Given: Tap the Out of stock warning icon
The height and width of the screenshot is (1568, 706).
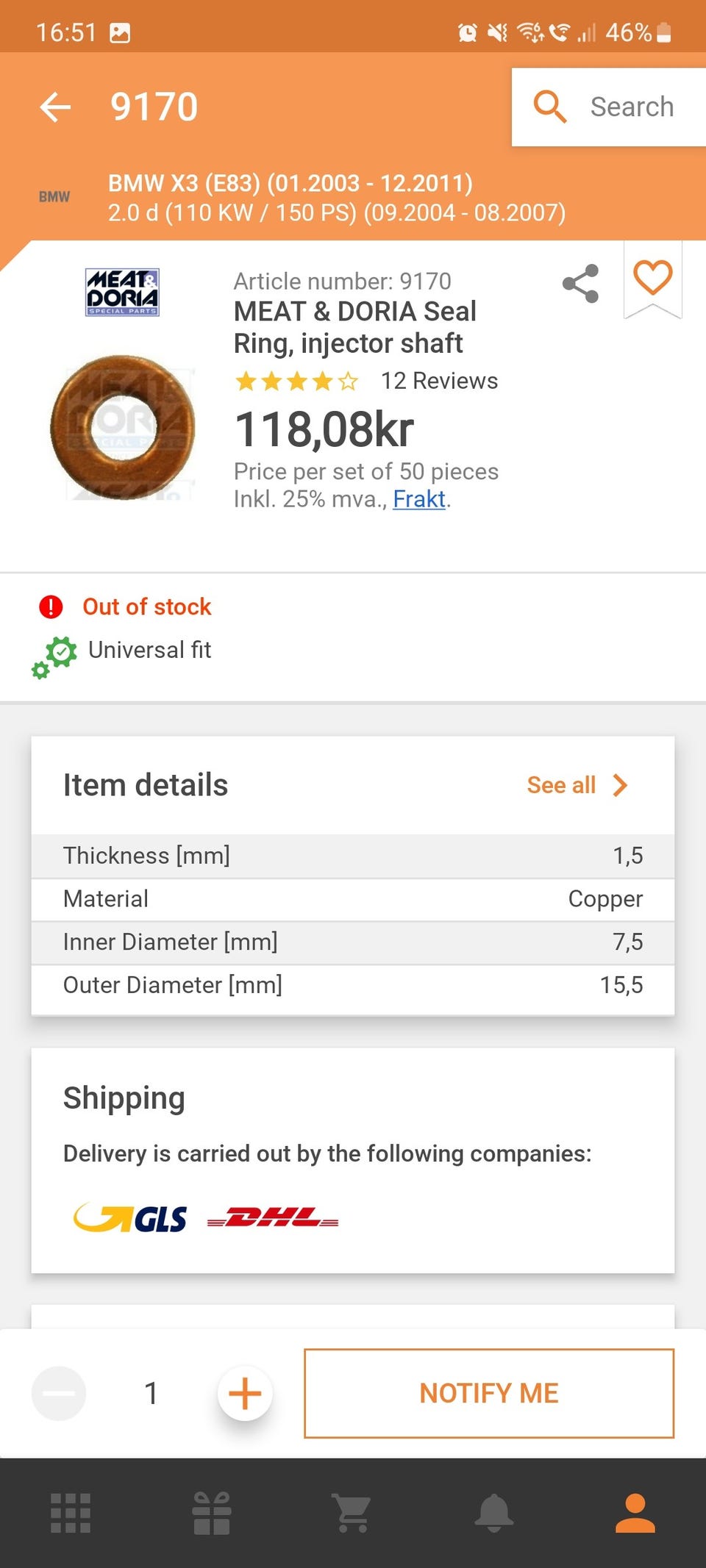Looking at the screenshot, I should point(51,606).
